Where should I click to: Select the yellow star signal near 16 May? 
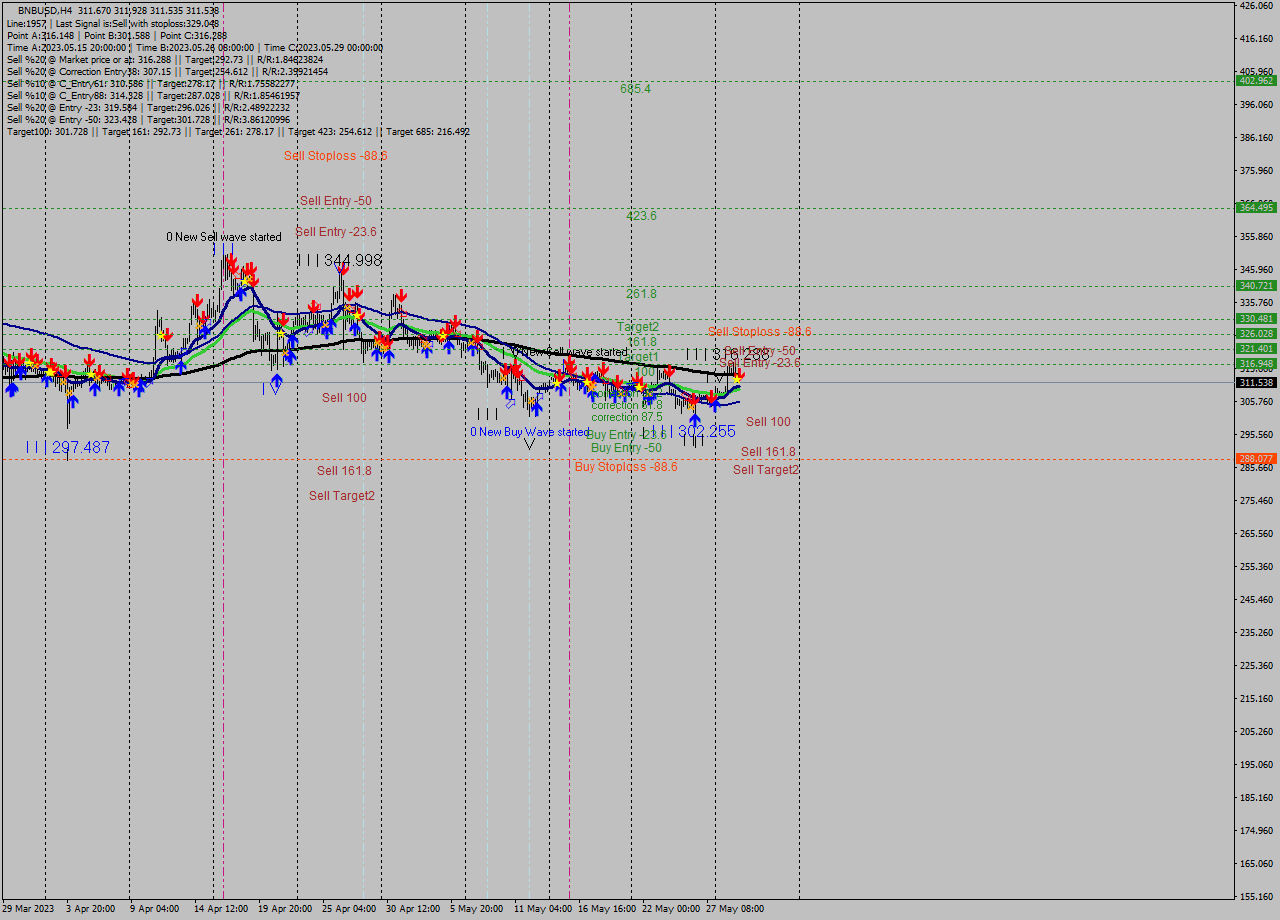pyautogui.click(x=587, y=382)
